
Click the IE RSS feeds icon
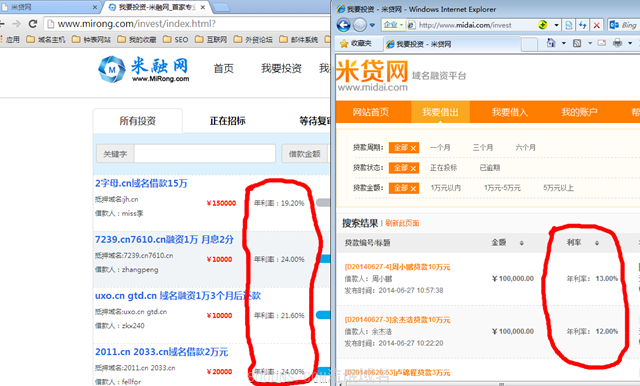click(x=577, y=43)
